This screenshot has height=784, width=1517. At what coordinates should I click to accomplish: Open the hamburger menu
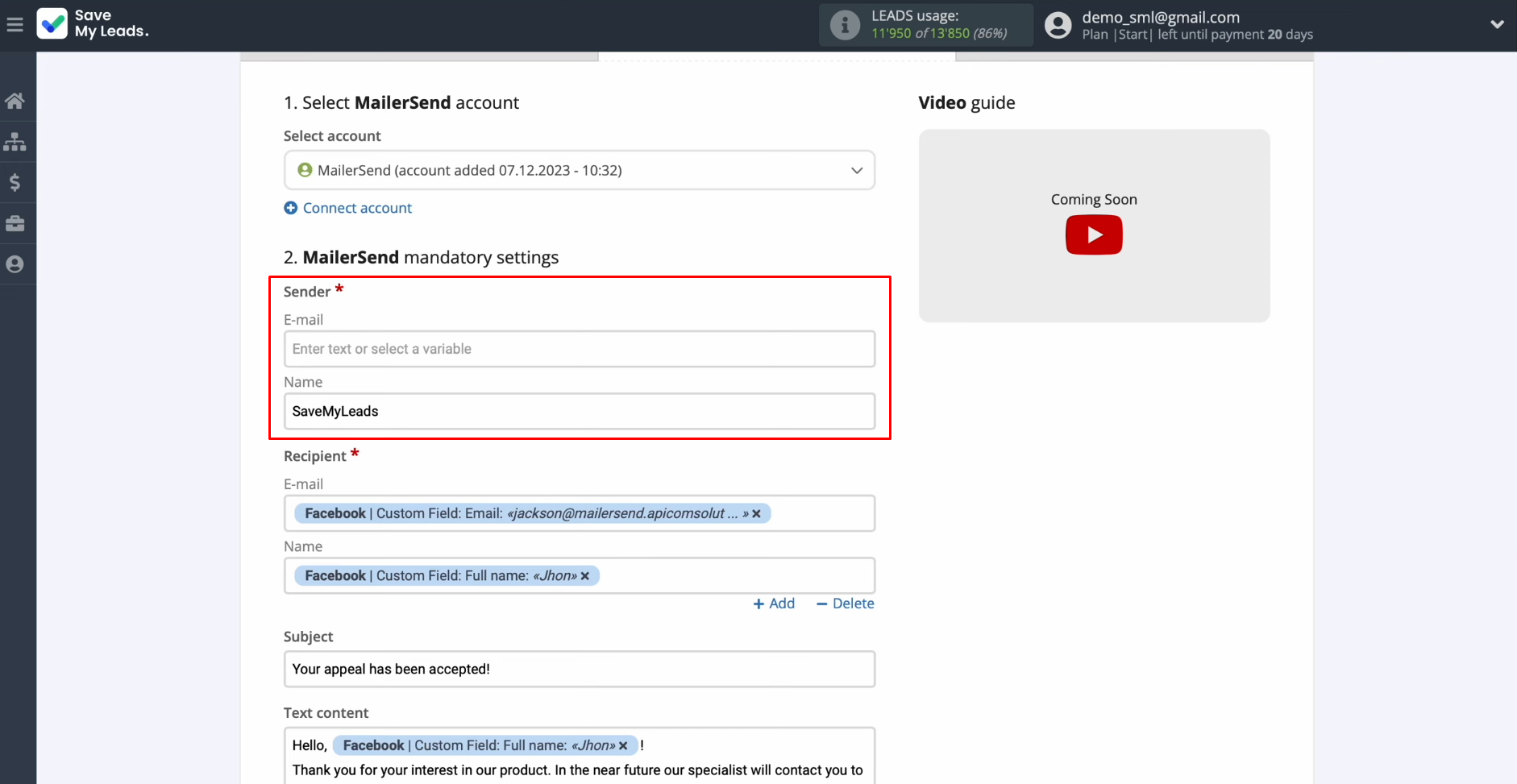15,25
